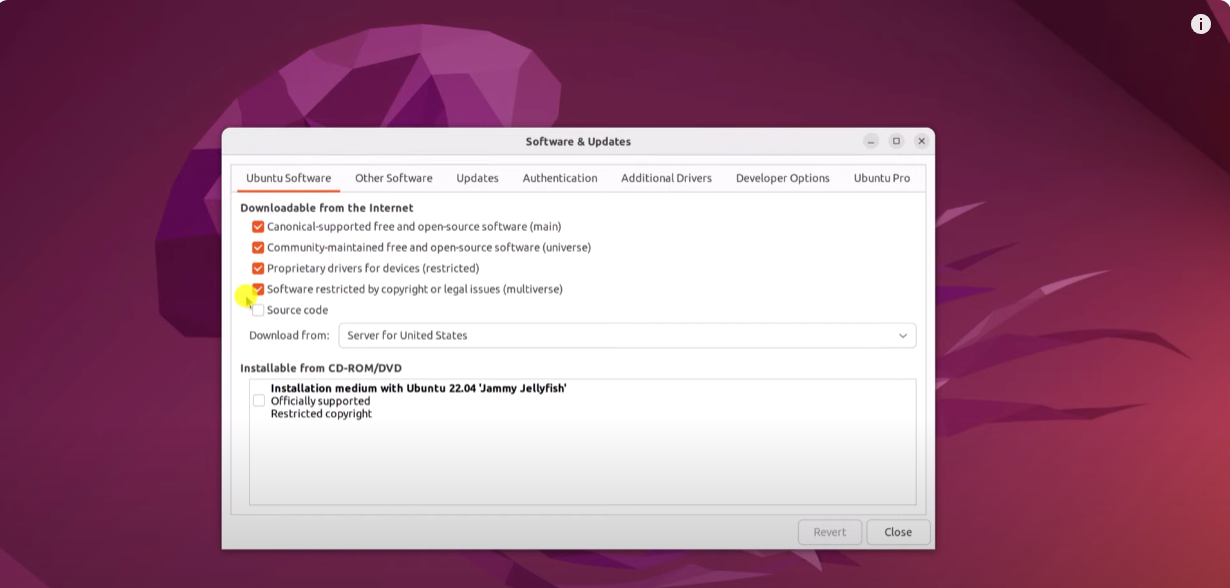Click the Close button at the bottom

coord(897,532)
